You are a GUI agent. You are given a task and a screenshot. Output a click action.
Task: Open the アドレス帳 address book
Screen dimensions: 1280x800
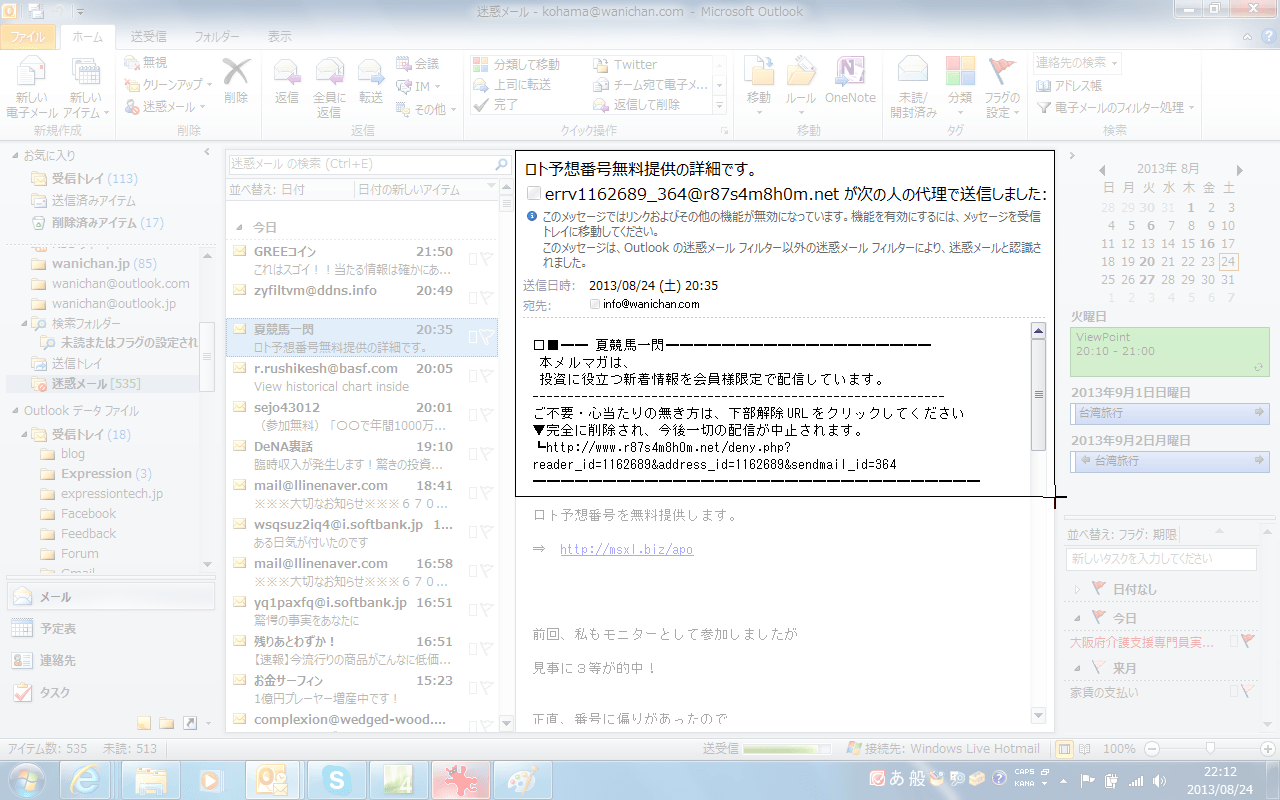tap(1069, 86)
